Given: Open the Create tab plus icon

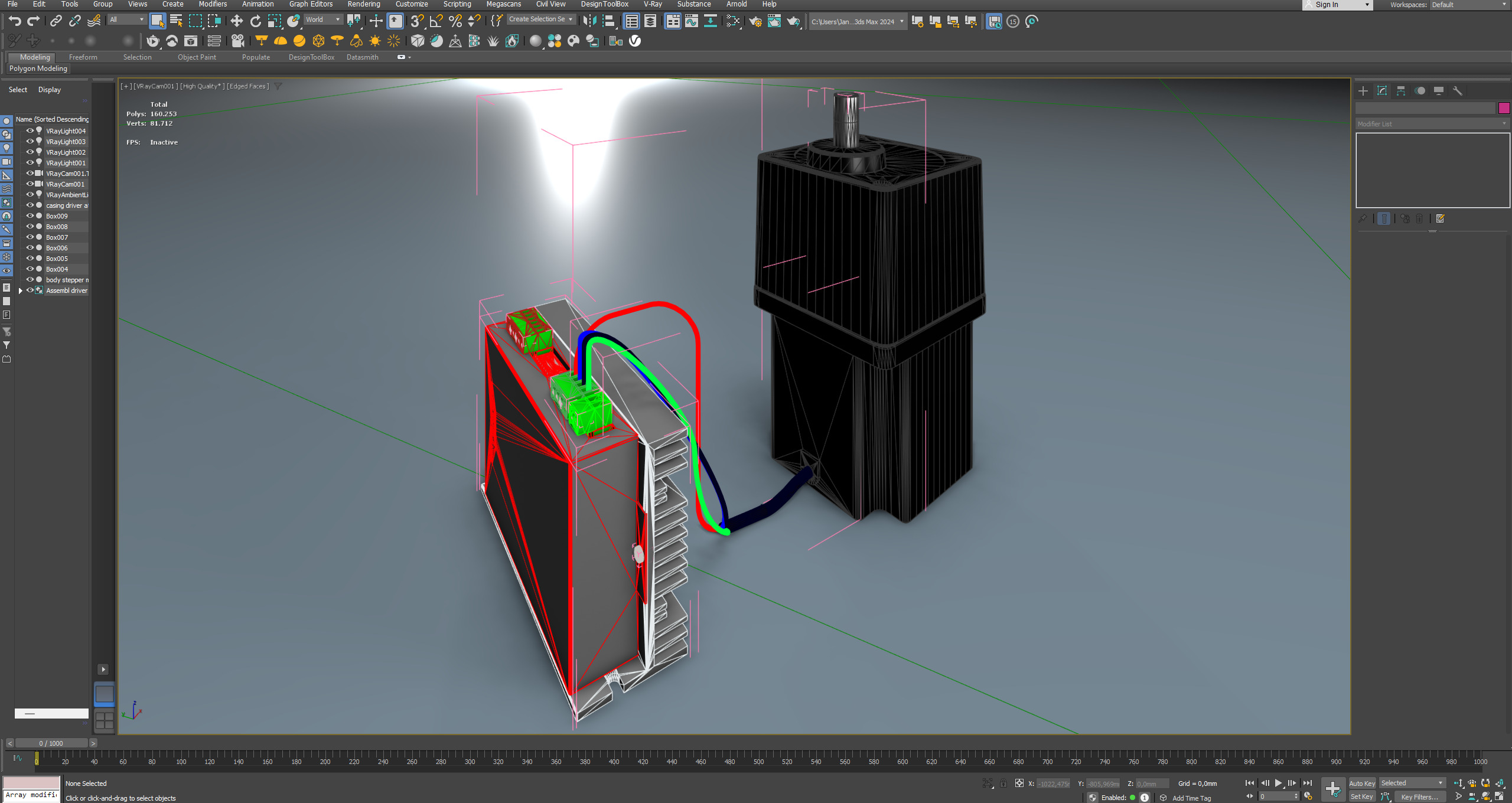Looking at the screenshot, I should pos(1363,91).
